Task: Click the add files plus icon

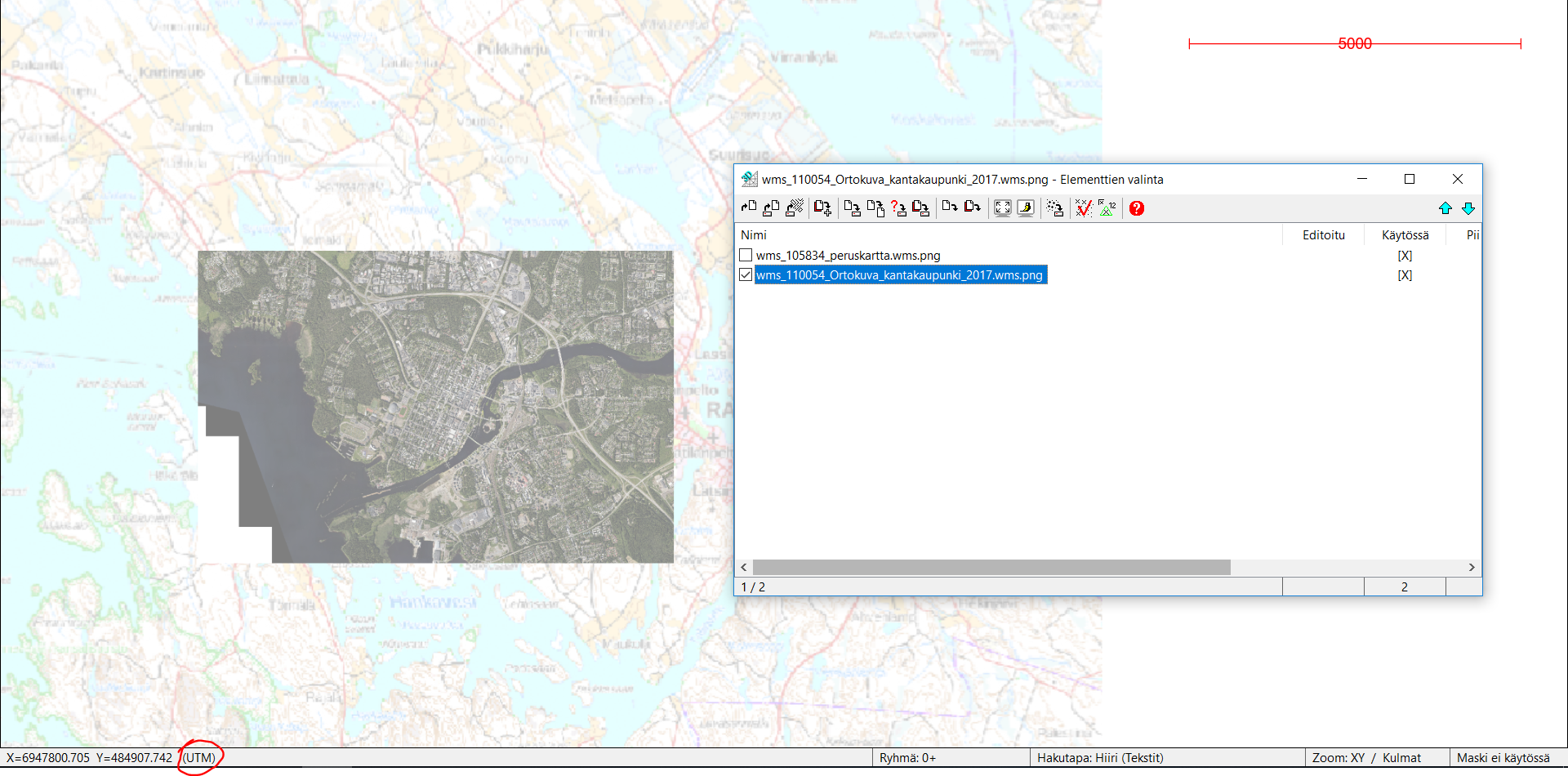Action: point(822,208)
